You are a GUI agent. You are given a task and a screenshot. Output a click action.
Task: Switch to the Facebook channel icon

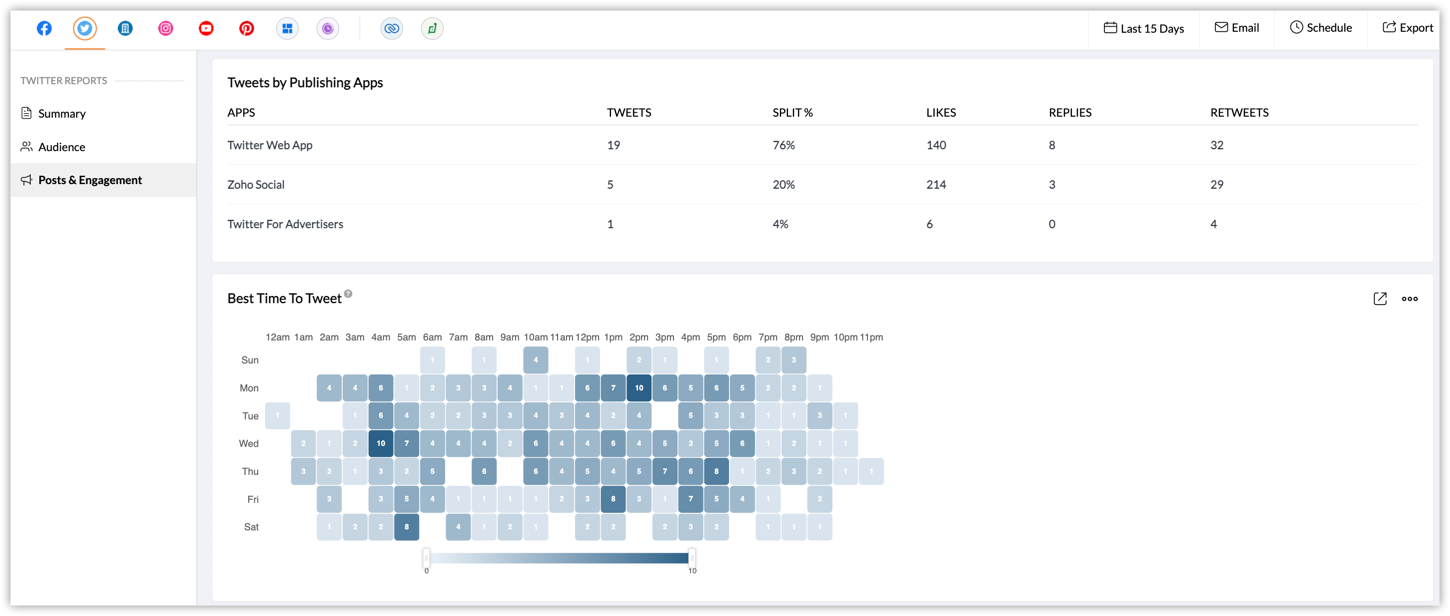tap(44, 28)
